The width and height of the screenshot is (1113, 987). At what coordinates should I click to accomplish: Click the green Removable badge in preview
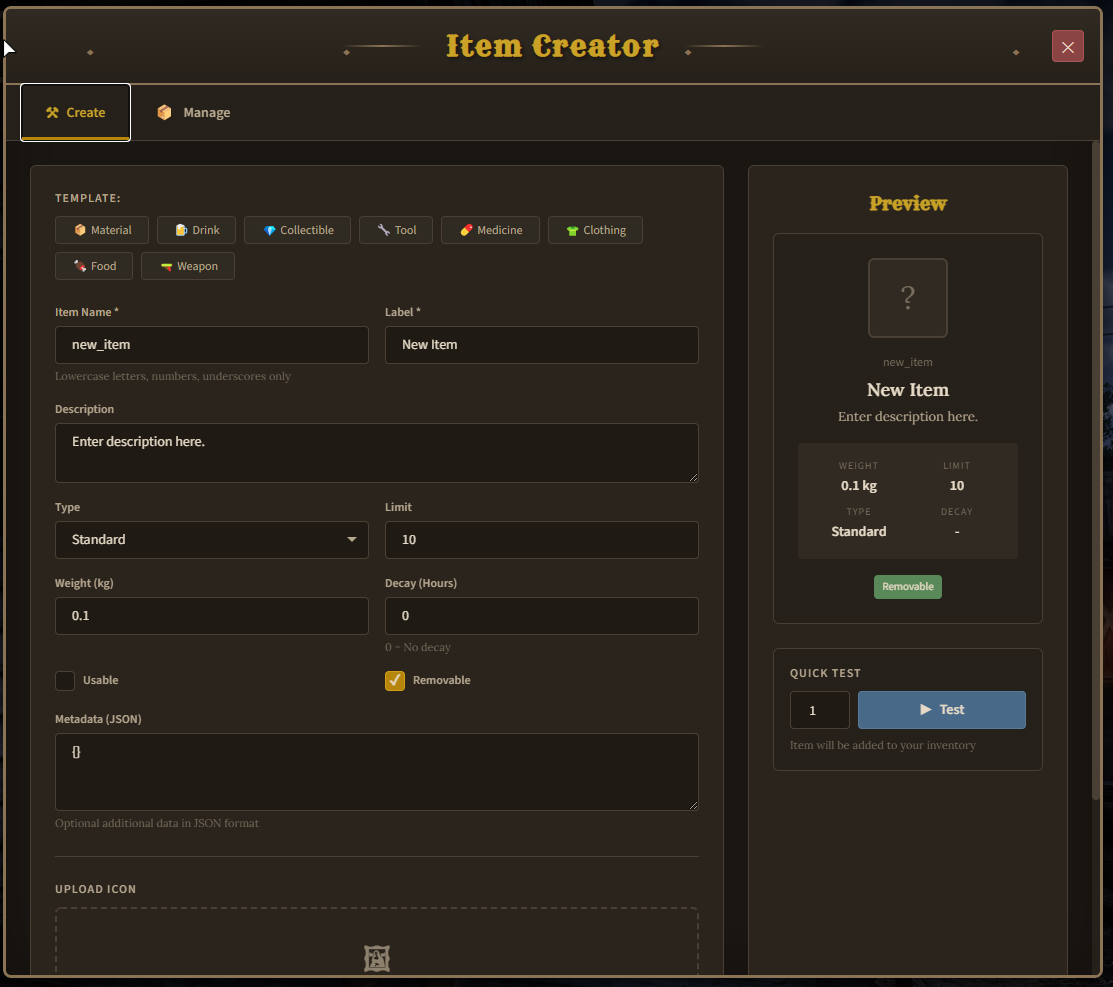[907, 587]
